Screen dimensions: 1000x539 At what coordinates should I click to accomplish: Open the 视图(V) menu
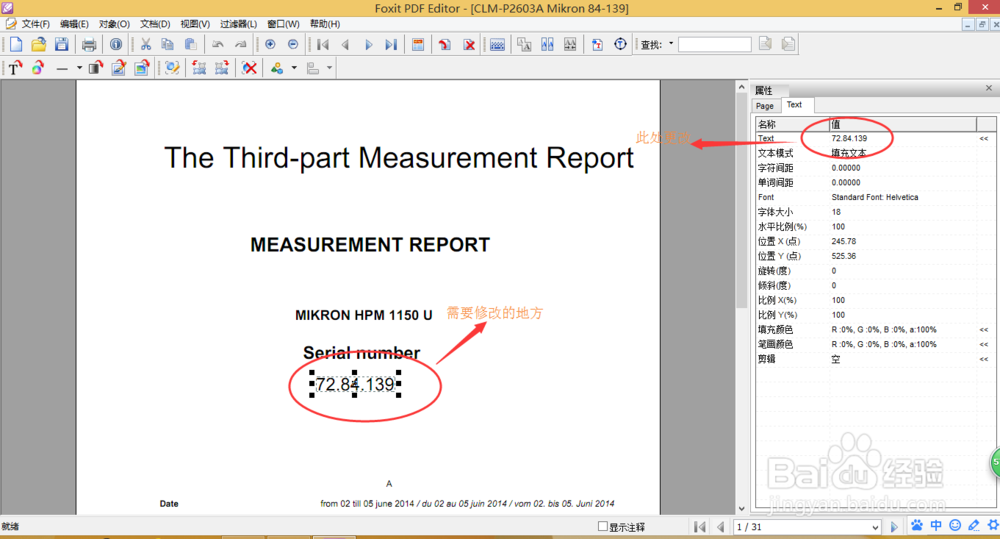coord(195,24)
